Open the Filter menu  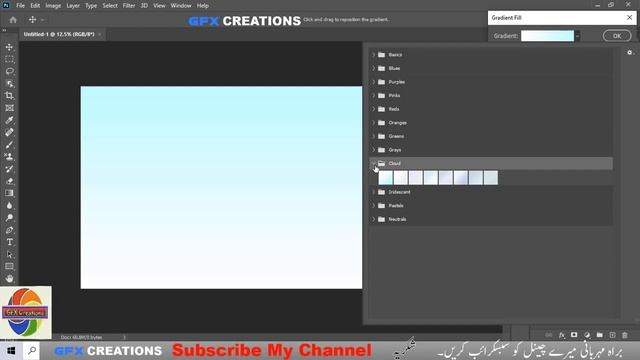pos(129,6)
